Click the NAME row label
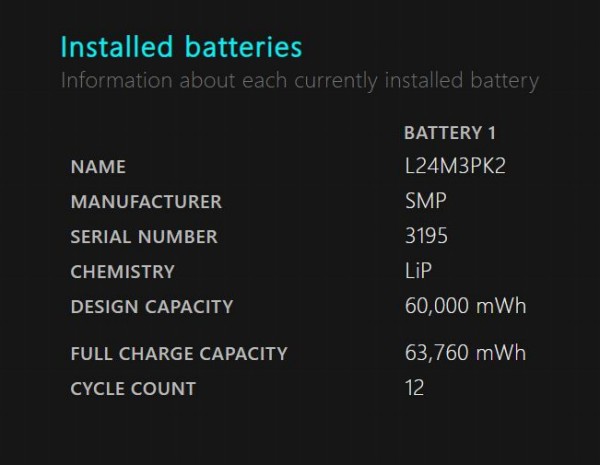Viewport: 600px width, 465px height. pos(98,167)
